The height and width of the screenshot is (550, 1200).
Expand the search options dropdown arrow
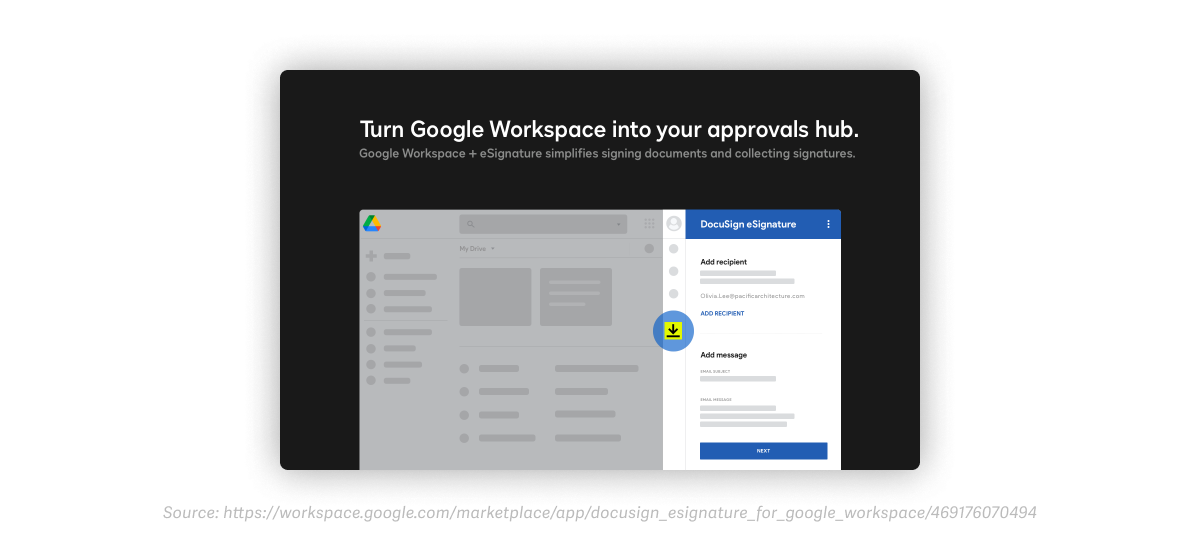click(620, 224)
